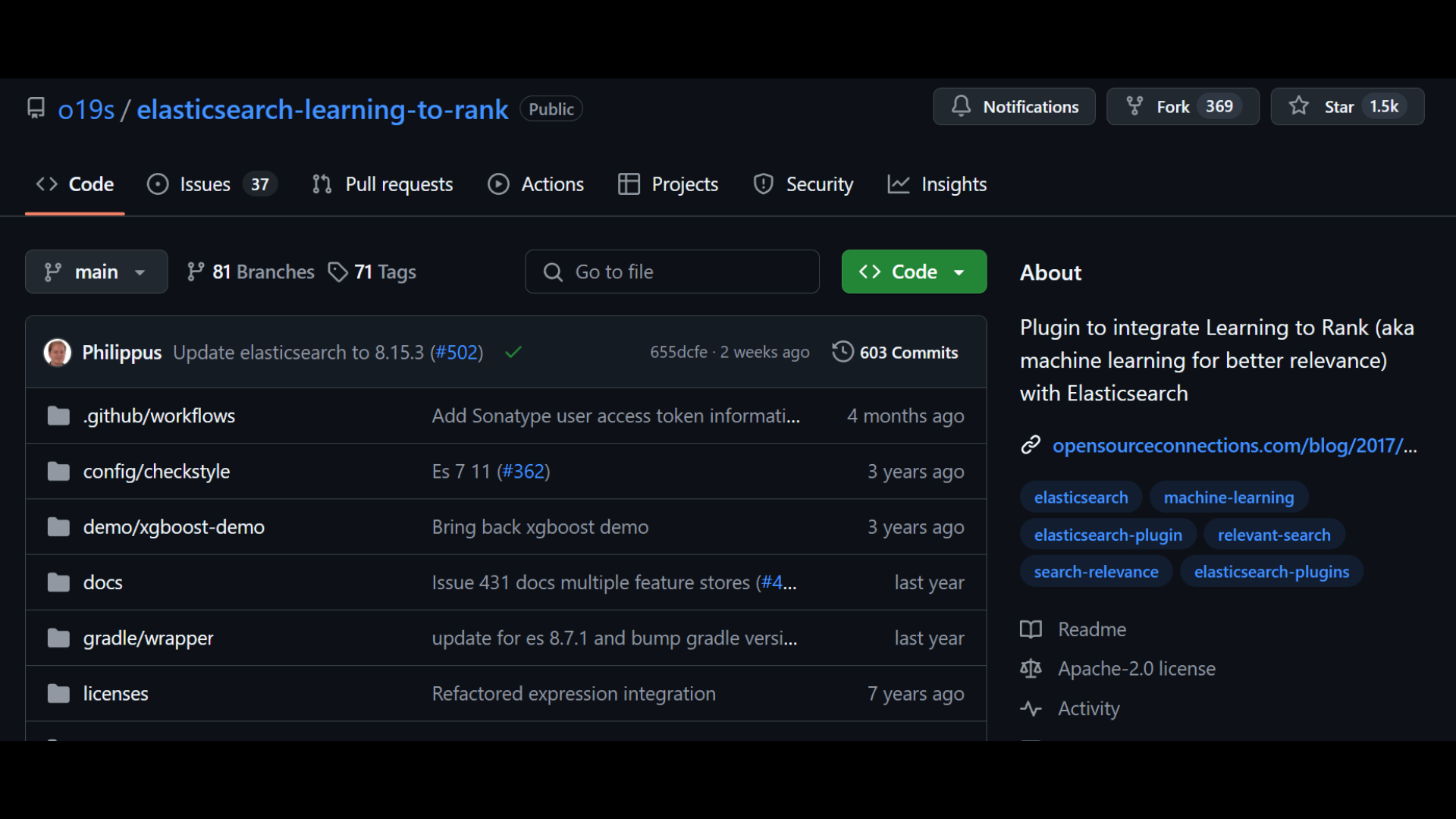Open the docs folder

102,582
